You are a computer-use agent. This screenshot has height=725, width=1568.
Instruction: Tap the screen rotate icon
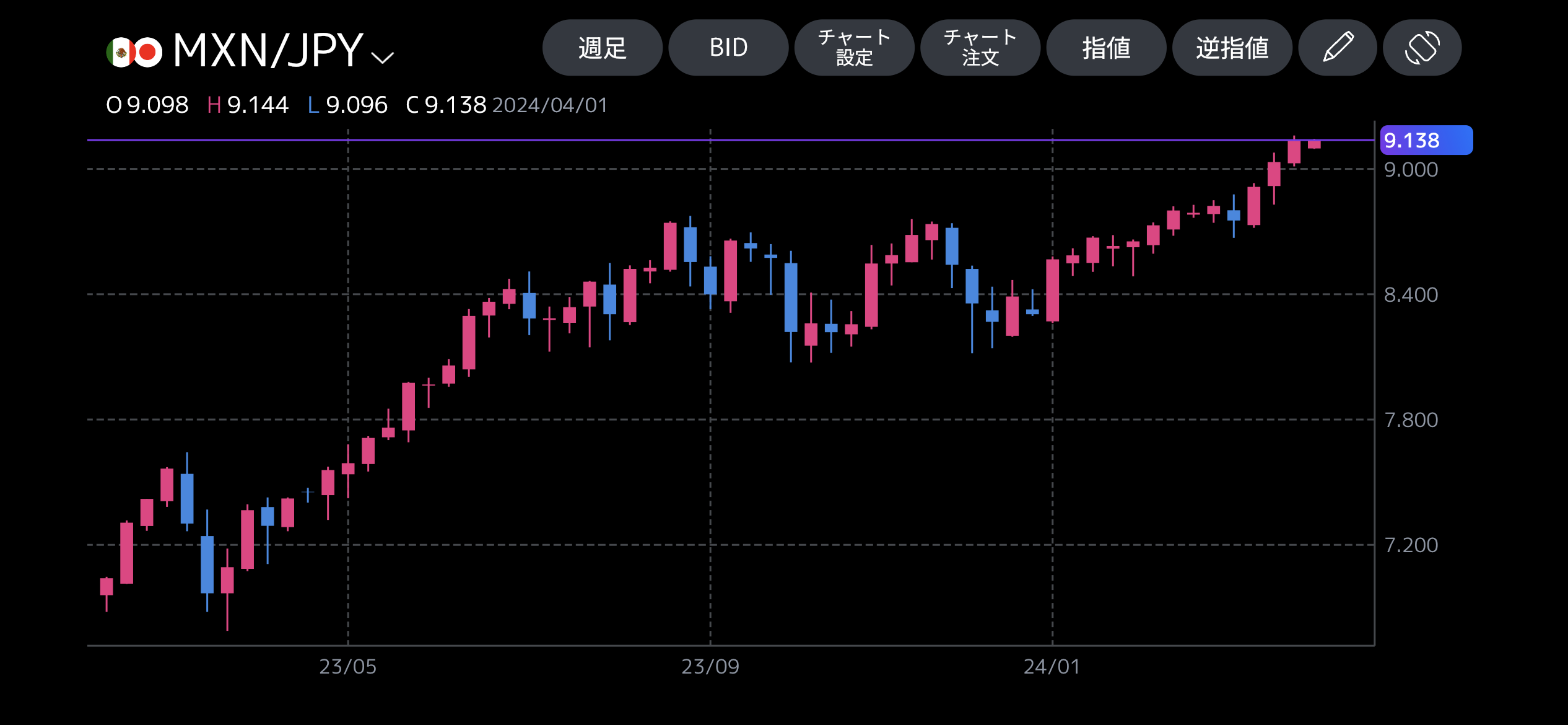coord(1422,48)
